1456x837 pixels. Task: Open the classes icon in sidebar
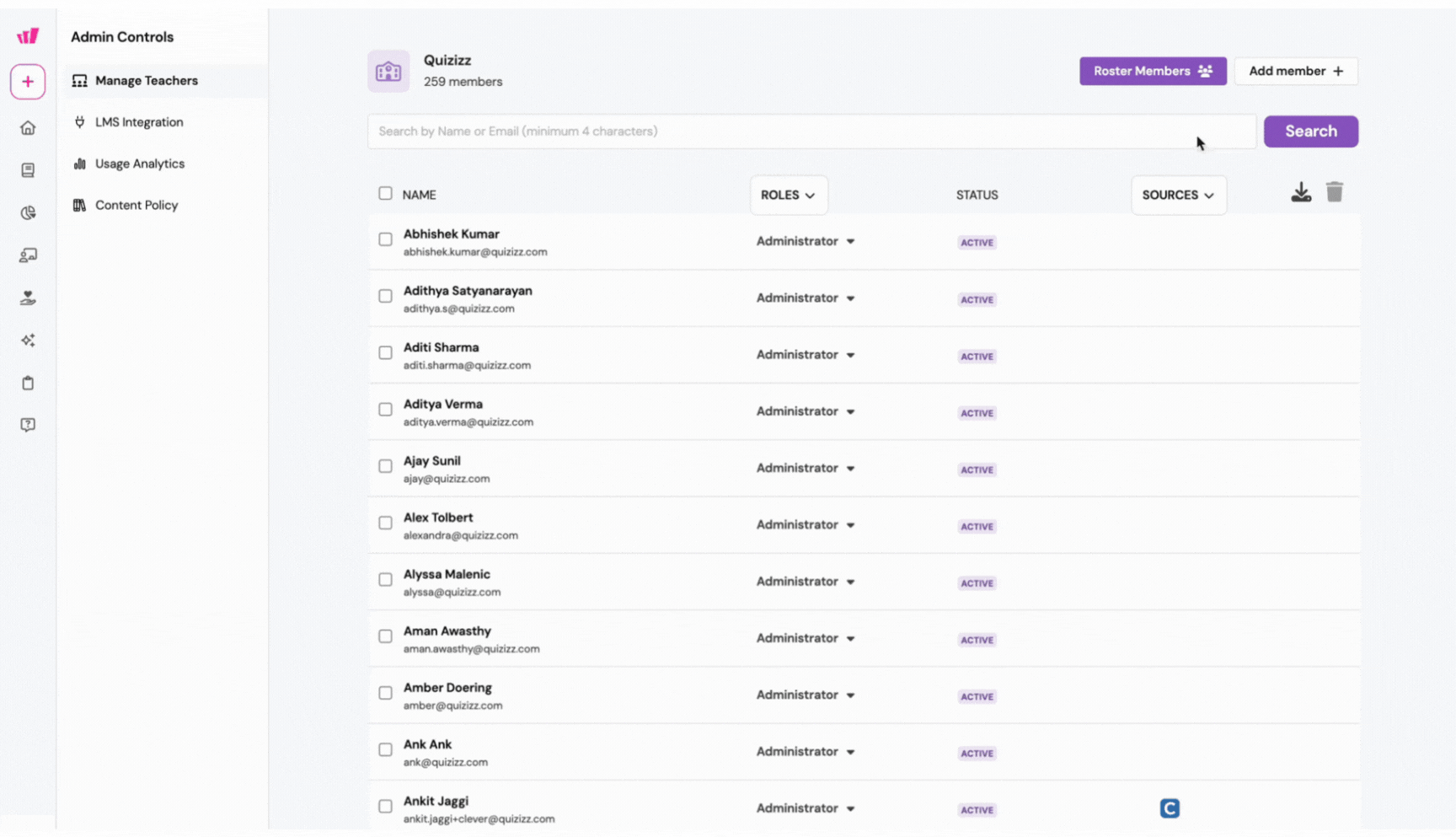28,255
